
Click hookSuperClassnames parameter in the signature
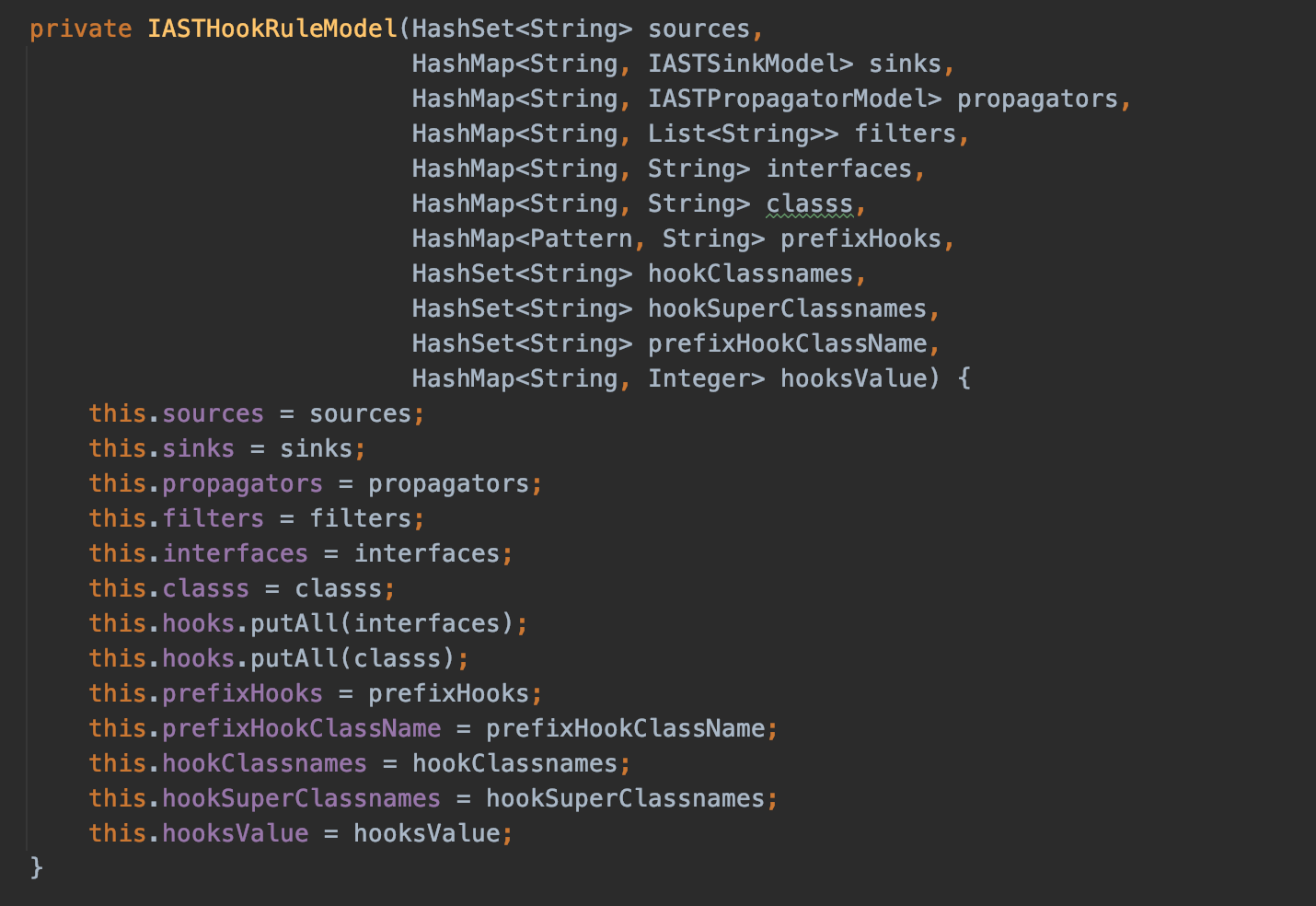tap(787, 308)
